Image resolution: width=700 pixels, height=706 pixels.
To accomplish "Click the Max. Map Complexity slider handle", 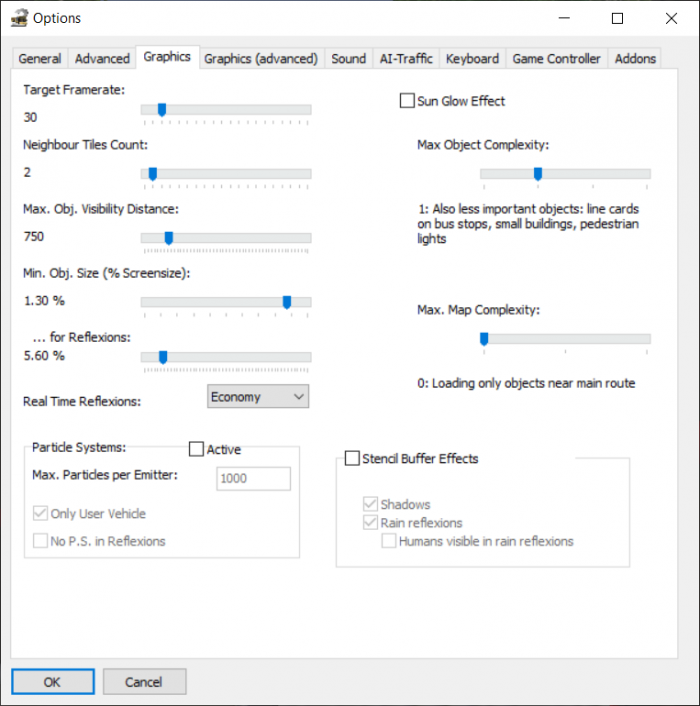I will pos(484,339).
